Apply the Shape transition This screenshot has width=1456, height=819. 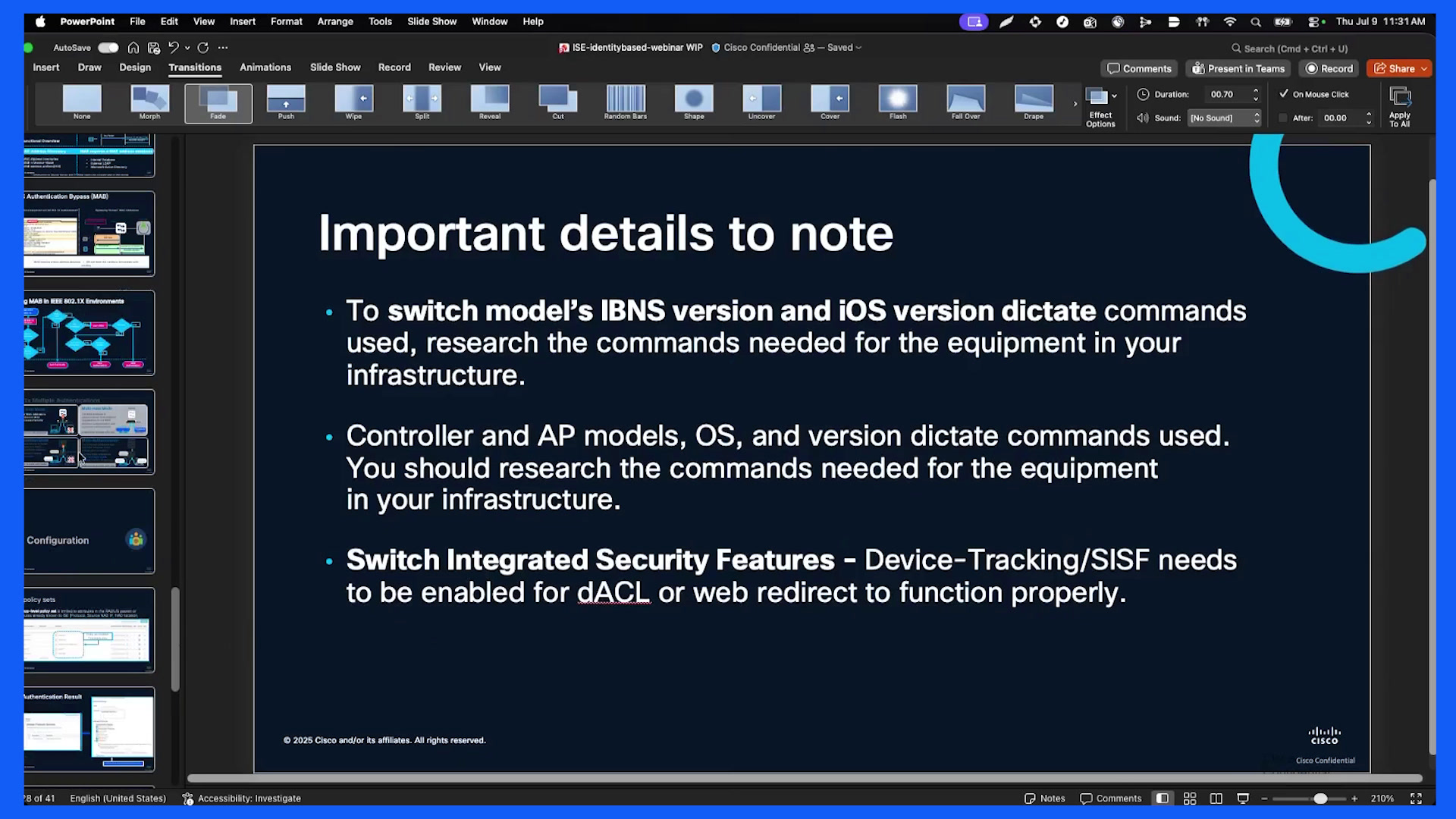tap(694, 102)
